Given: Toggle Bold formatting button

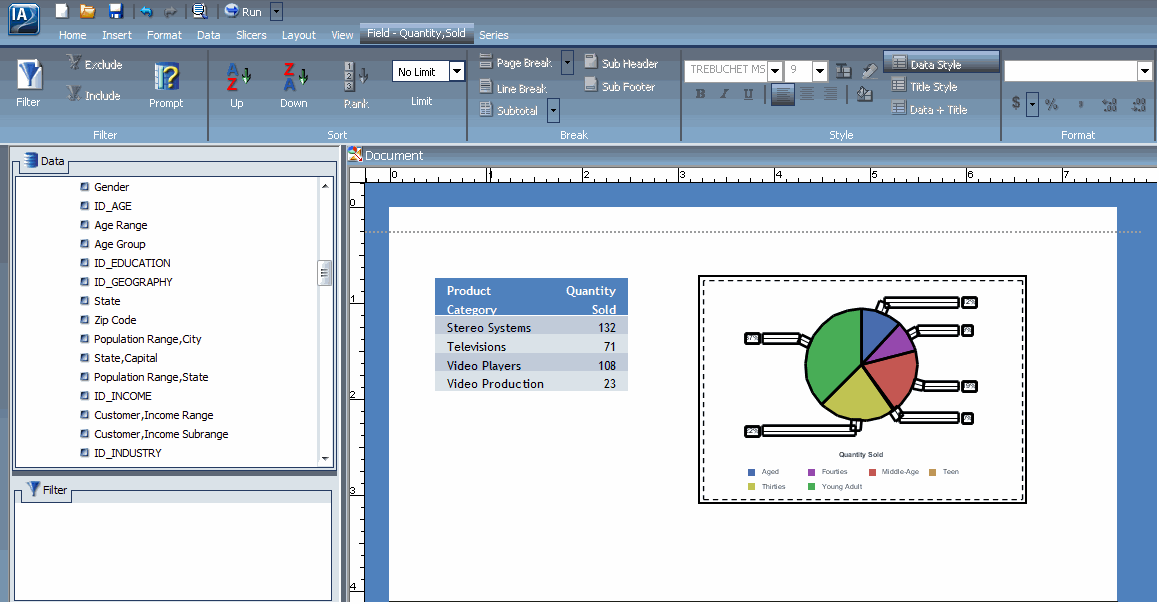Looking at the screenshot, I should coord(700,94).
